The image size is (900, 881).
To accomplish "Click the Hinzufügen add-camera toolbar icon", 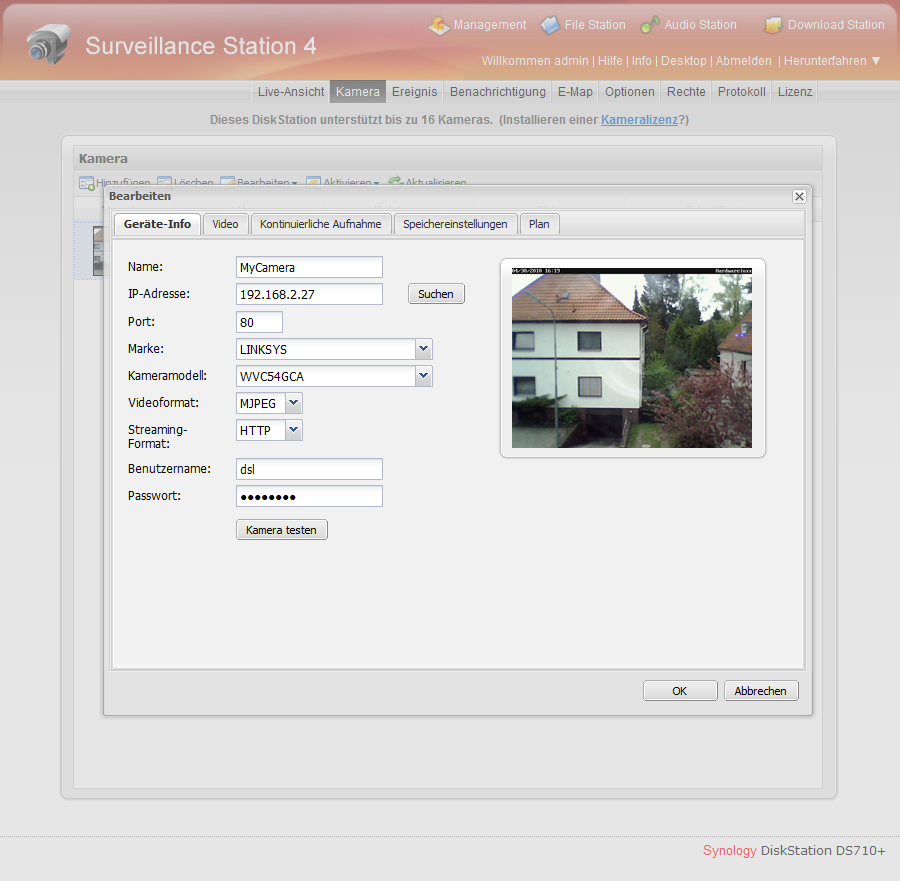I will pyautogui.click(x=87, y=183).
